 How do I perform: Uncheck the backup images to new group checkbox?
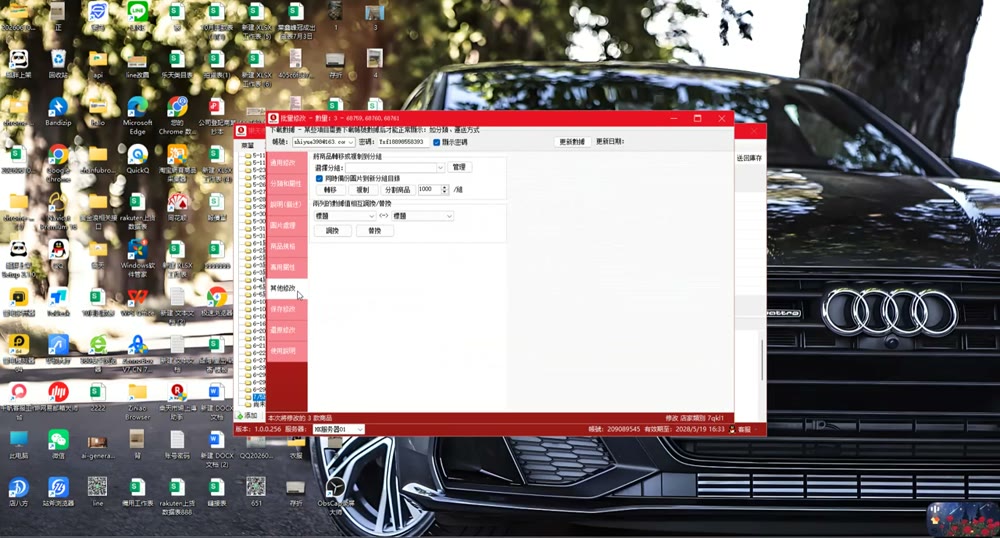click(320, 178)
